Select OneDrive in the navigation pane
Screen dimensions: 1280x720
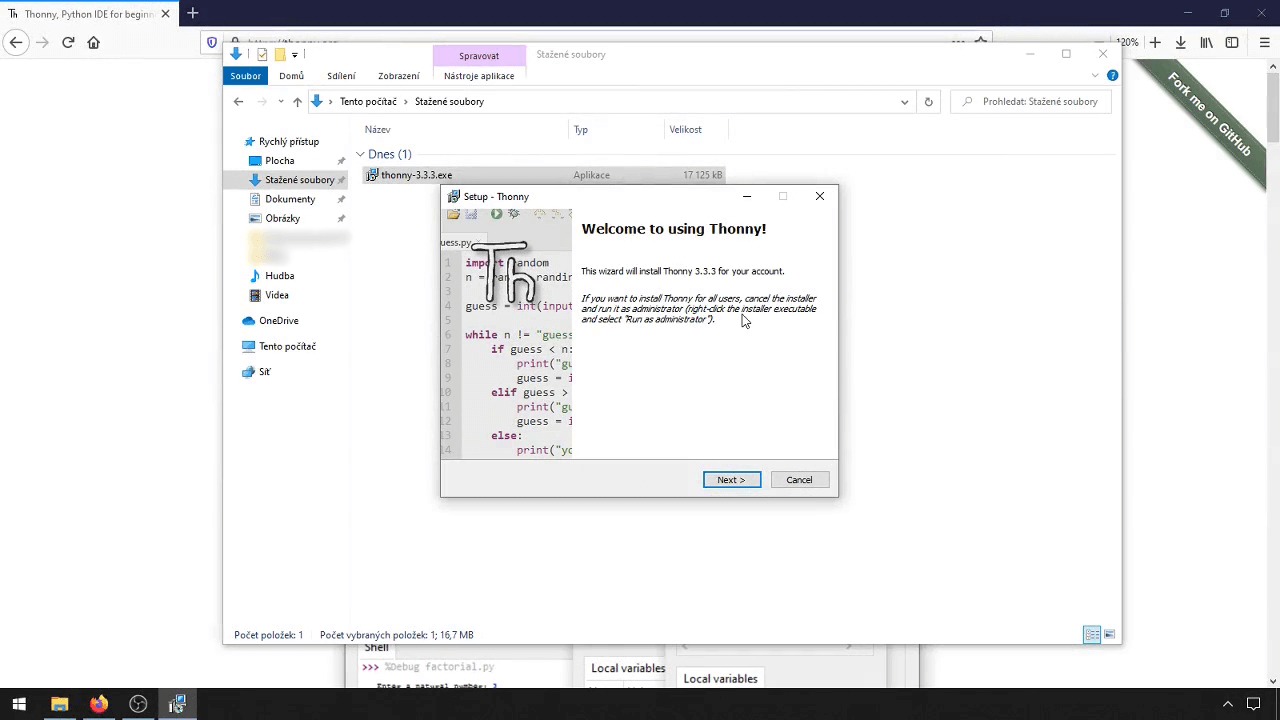coord(278,321)
